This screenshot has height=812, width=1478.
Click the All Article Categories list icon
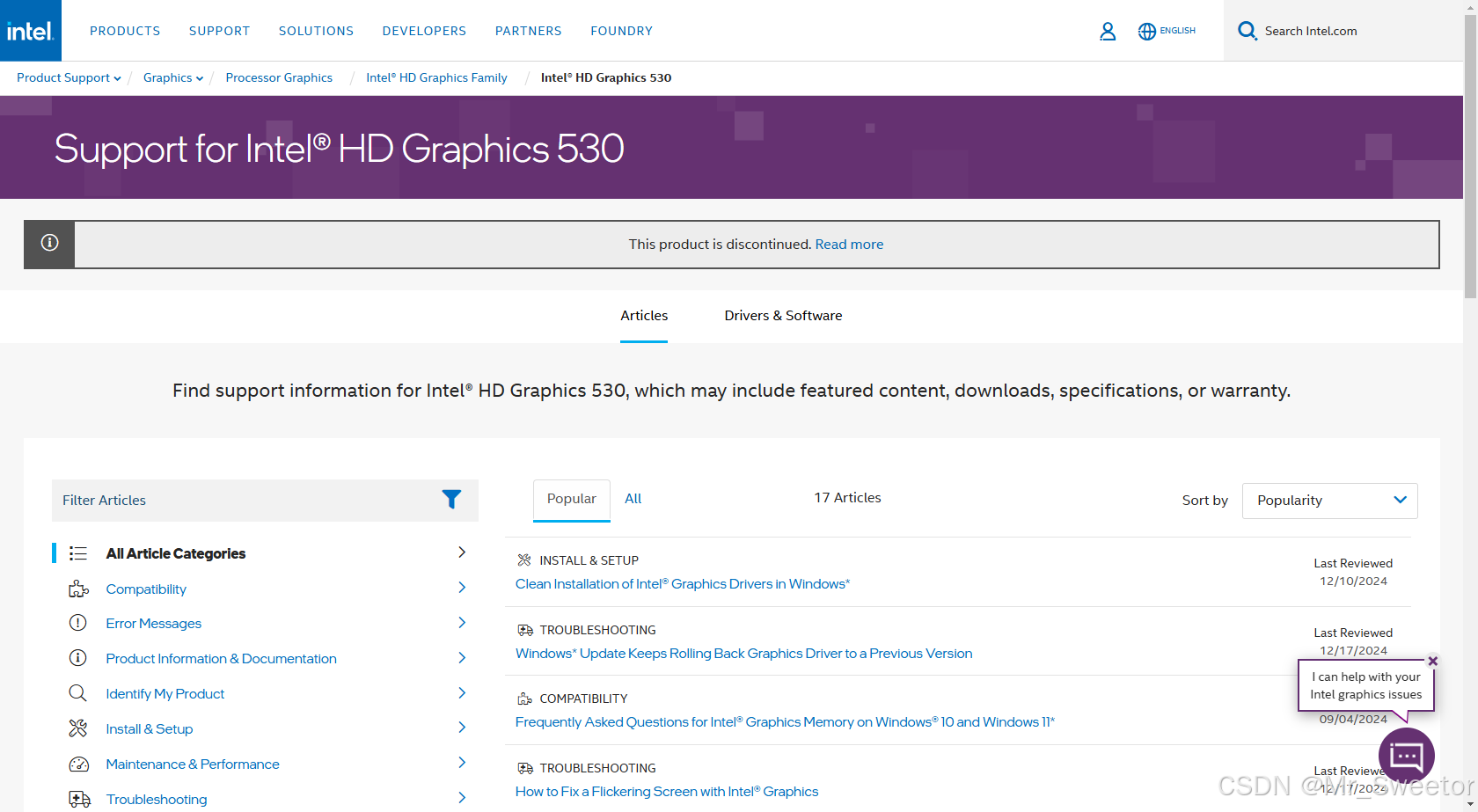tap(78, 553)
